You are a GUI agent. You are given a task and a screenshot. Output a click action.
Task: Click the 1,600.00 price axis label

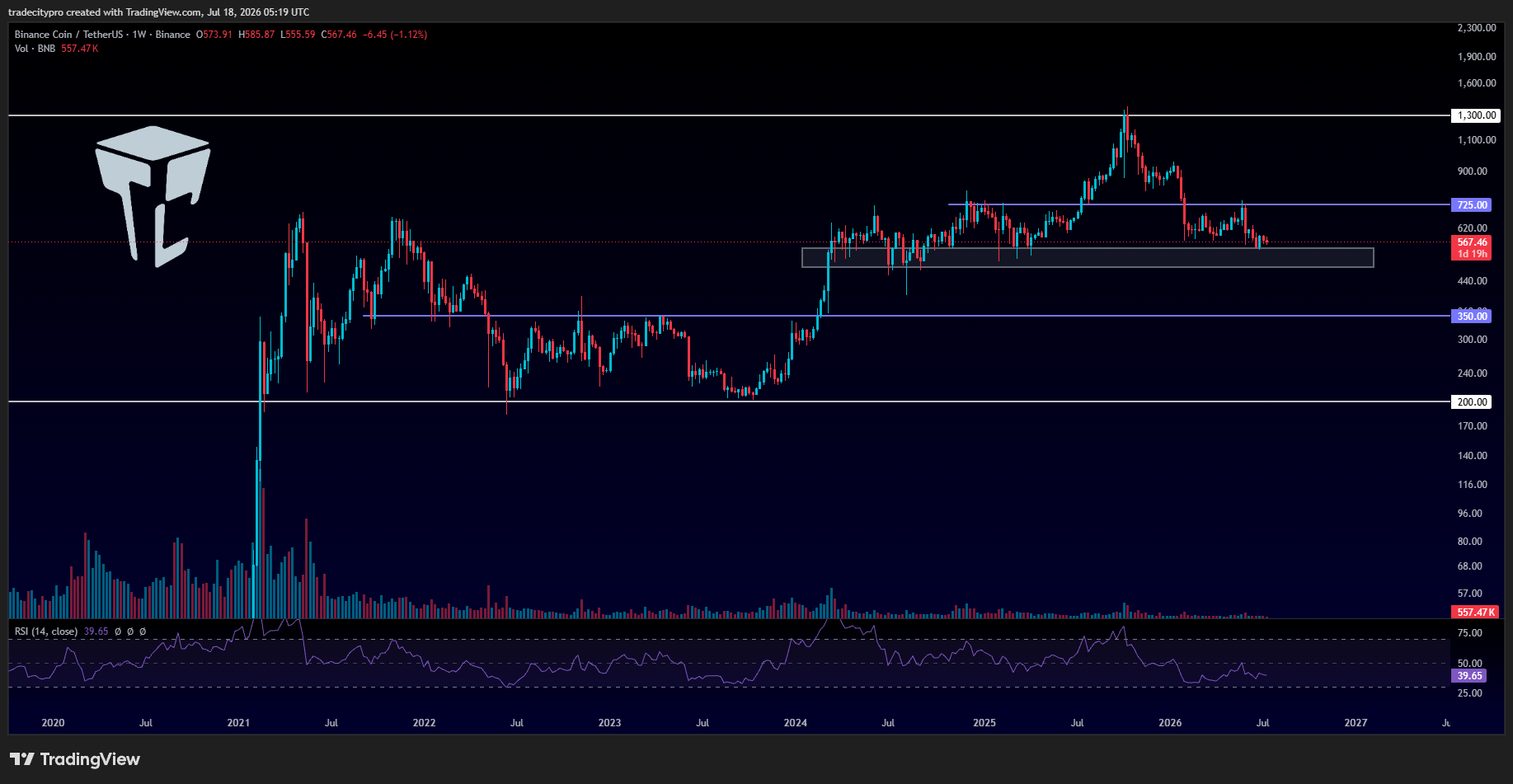[x=1477, y=83]
